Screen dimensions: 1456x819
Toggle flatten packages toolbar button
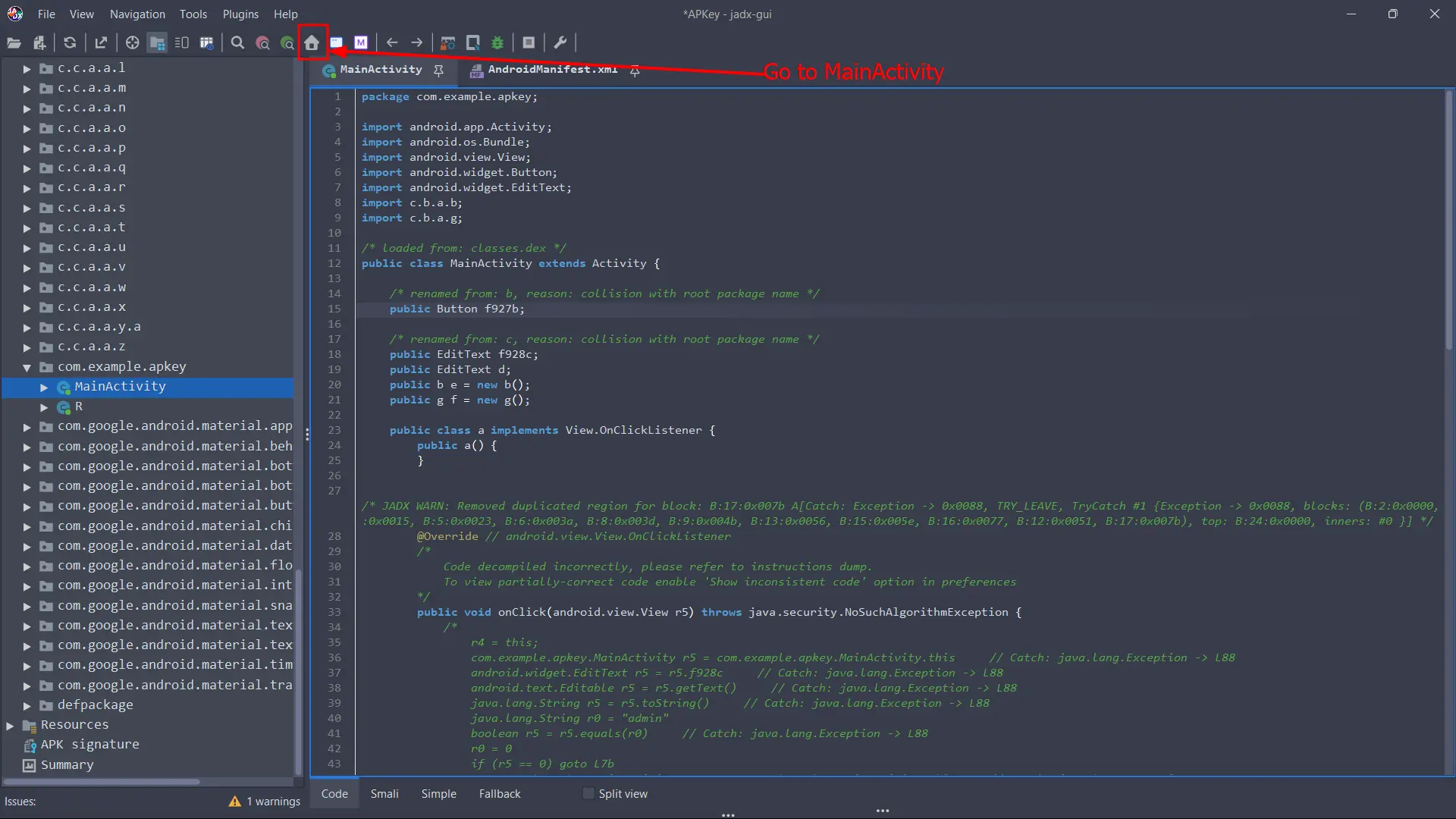point(157,43)
